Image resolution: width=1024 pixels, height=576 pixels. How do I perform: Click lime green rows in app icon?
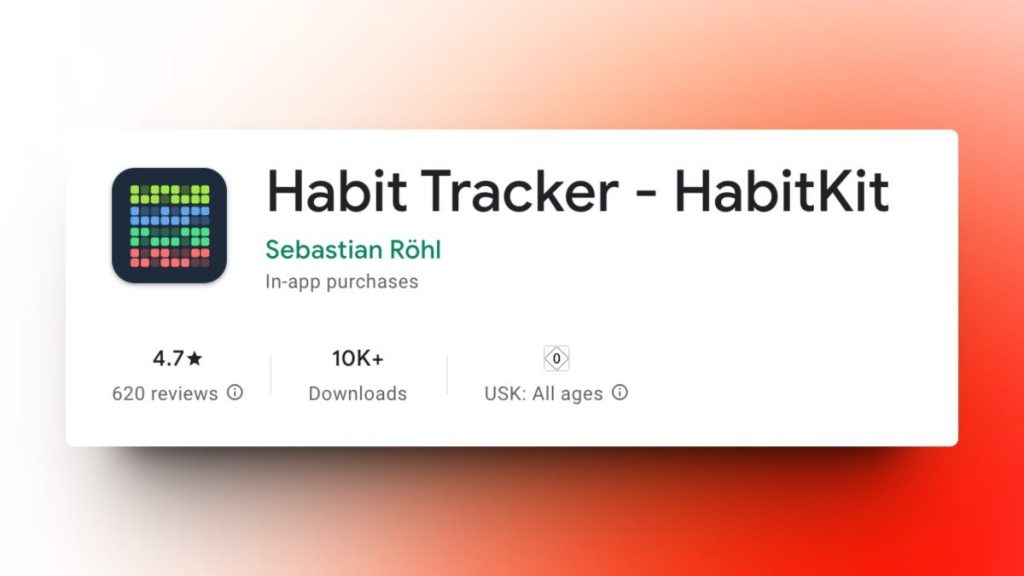point(170,194)
